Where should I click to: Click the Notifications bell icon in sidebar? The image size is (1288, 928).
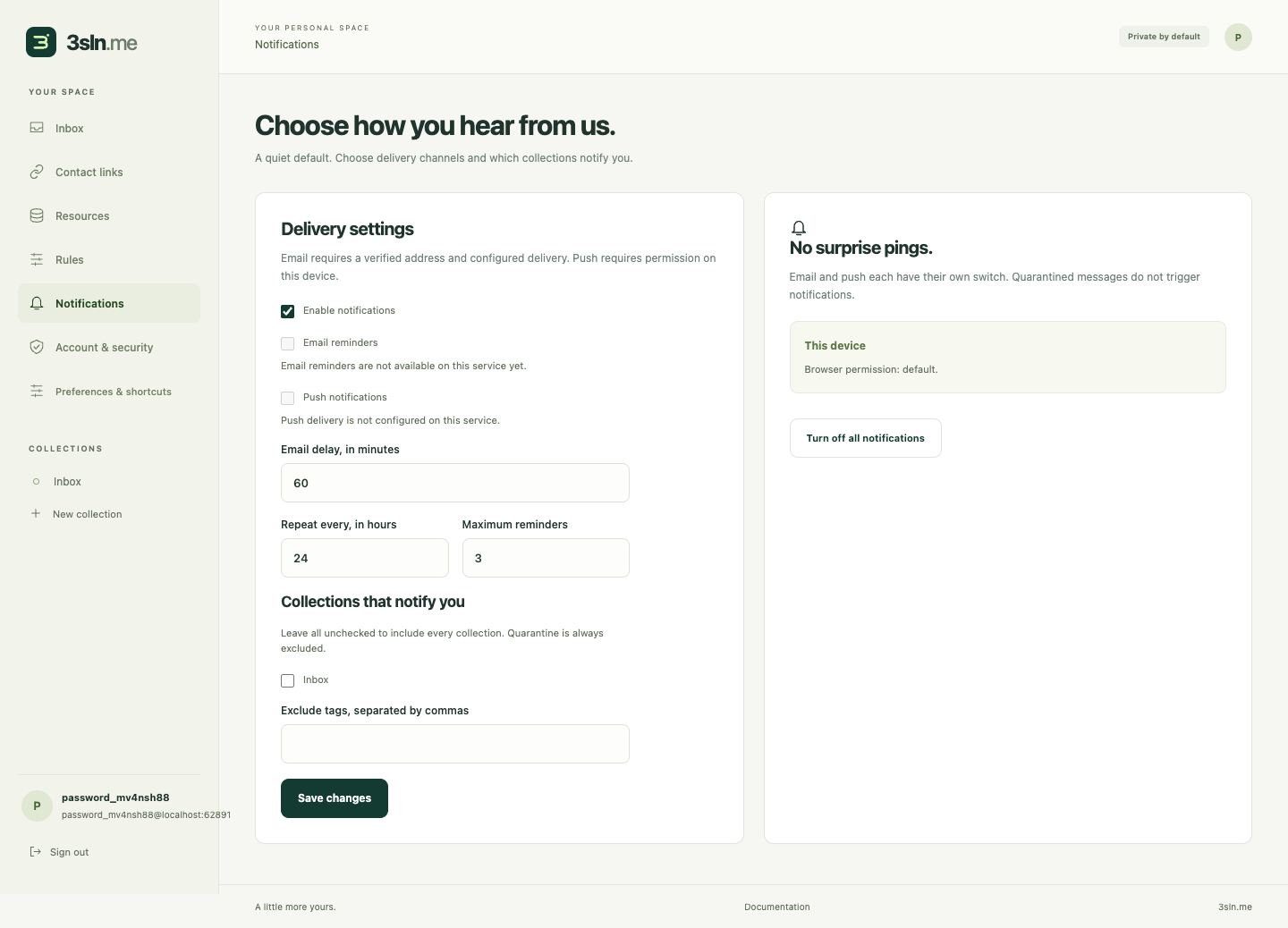click(37, 303)
